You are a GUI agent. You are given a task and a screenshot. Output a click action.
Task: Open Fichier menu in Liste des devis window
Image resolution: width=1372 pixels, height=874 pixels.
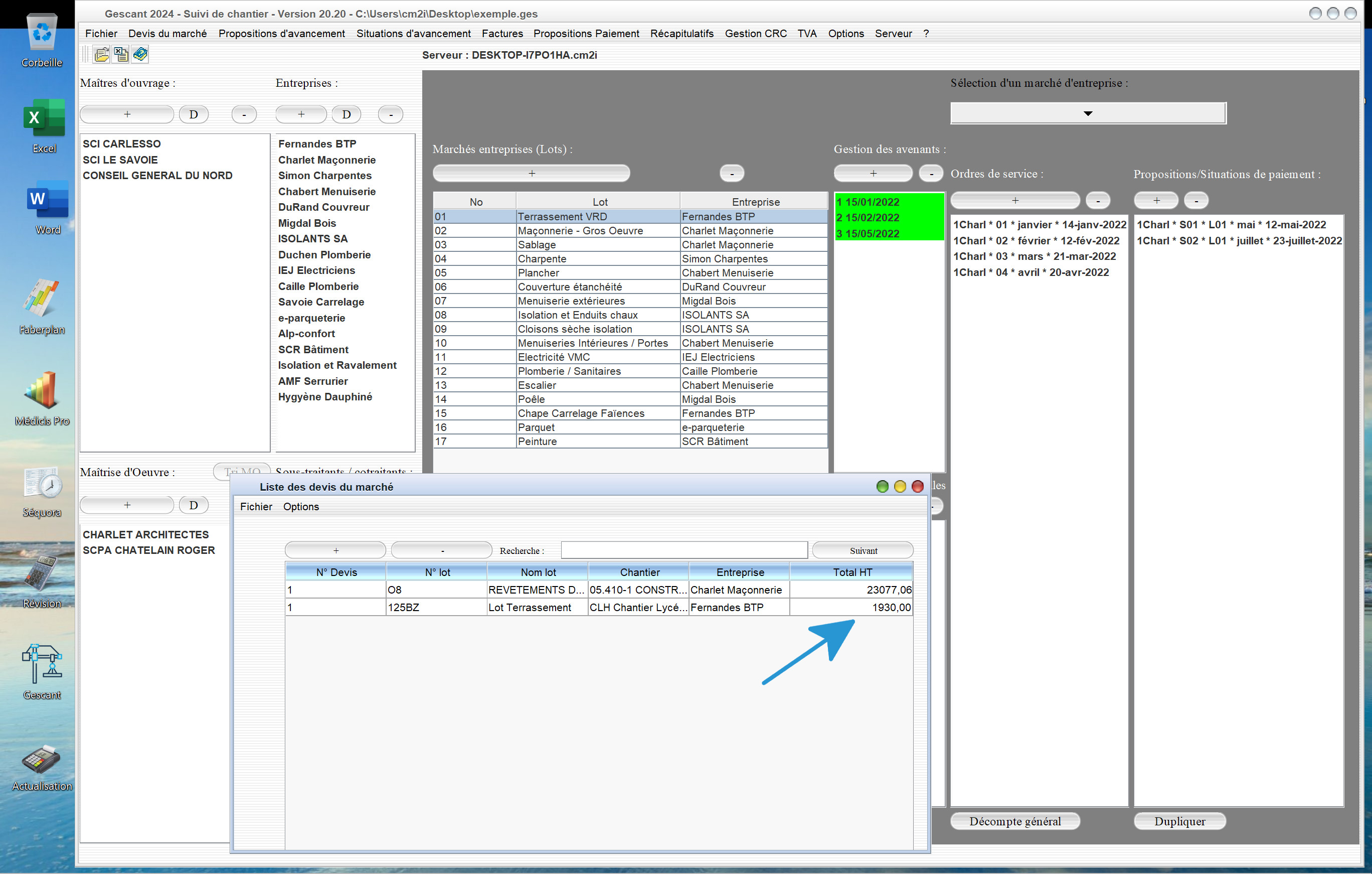(256, 506)
